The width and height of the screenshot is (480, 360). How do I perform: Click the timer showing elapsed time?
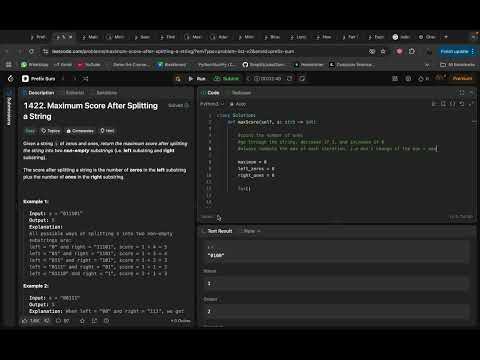coord(268,79)
